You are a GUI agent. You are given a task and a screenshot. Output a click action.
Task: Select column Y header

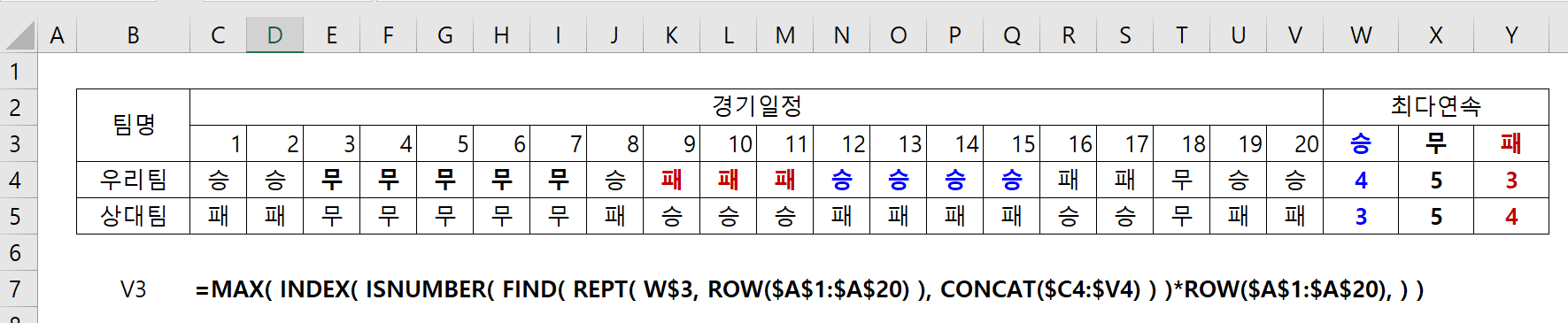(x=1511, y=35)
